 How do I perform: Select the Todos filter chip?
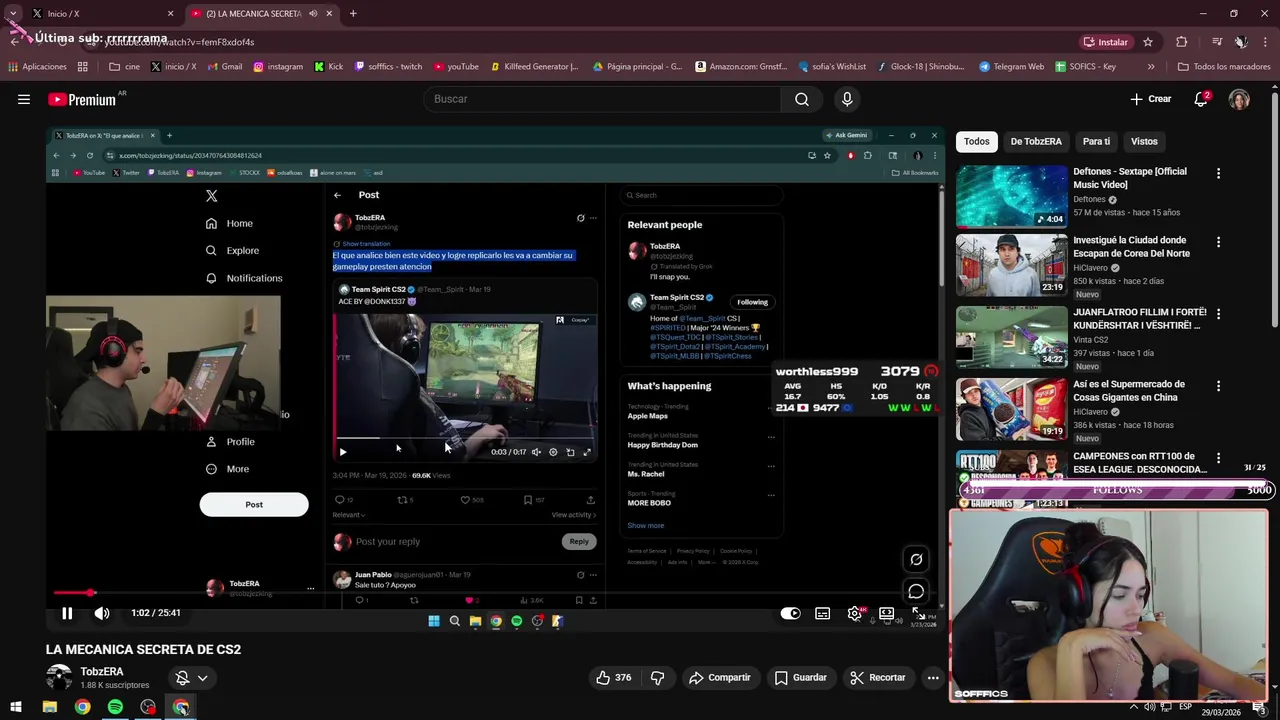[976, 141]
